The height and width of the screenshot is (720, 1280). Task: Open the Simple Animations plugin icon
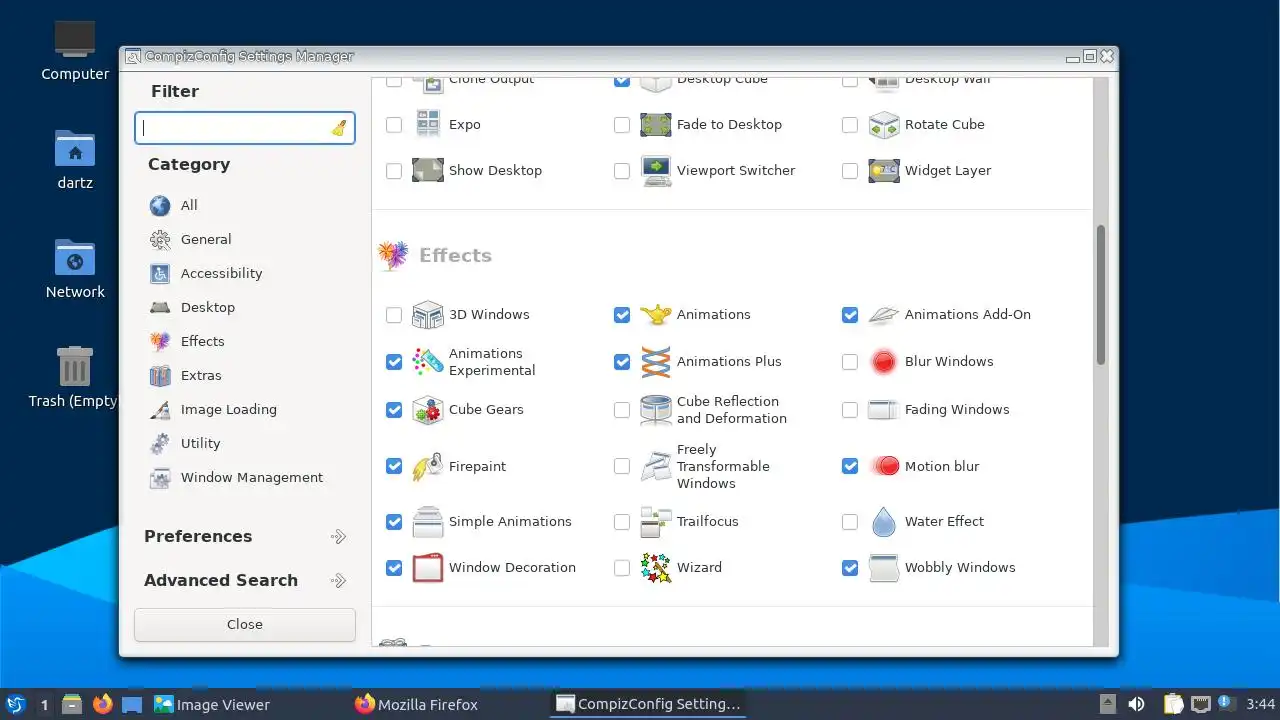428,522
